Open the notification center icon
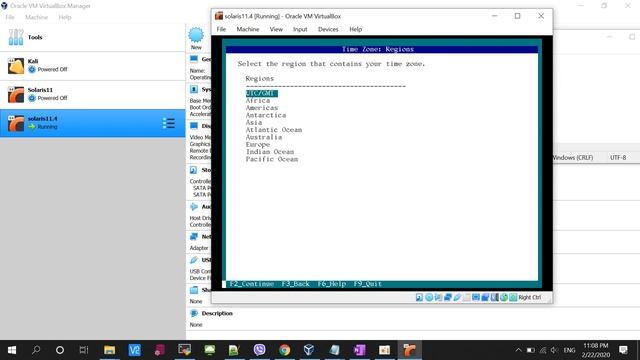The image size is (640, 360). 623,350
